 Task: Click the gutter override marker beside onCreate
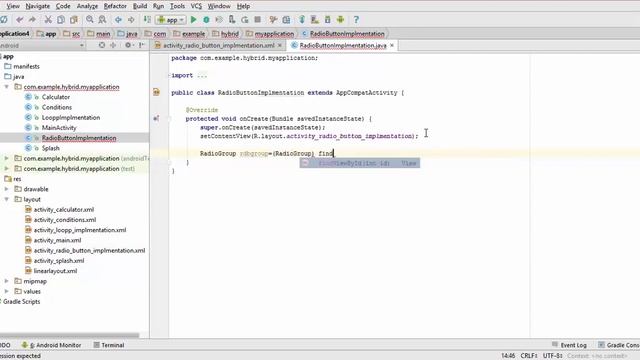coord(156,118)
